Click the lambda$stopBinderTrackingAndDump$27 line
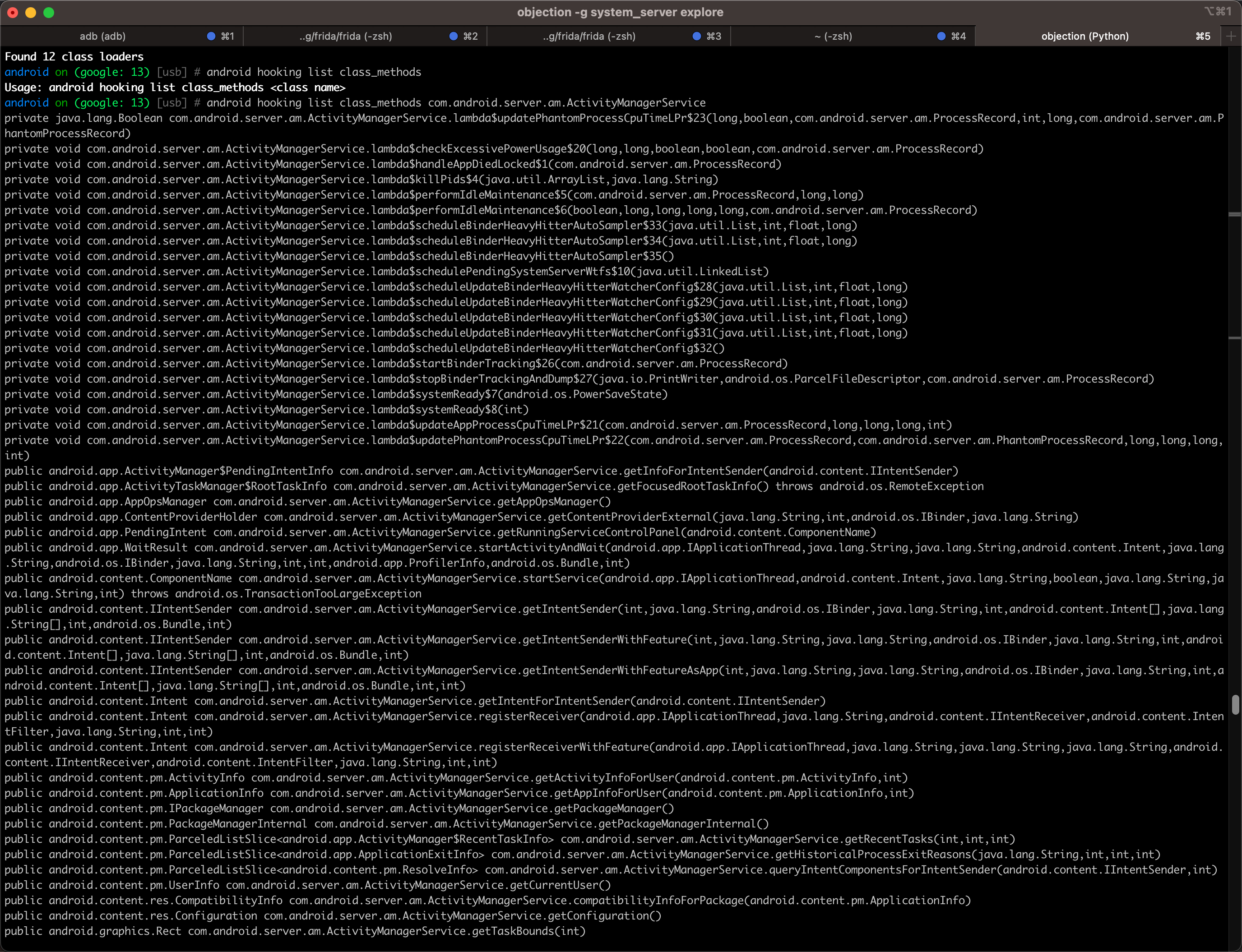 [579, 379]
